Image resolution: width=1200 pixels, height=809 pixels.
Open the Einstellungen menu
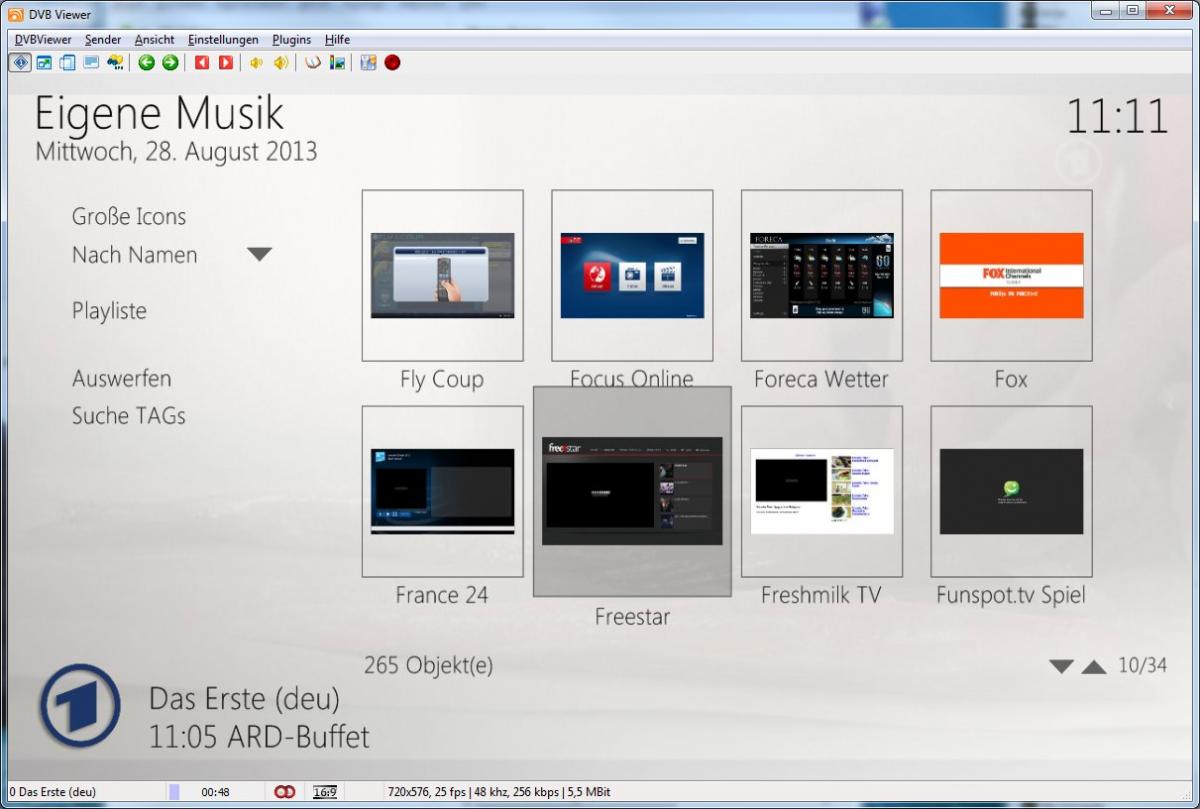tap(223, 39)
